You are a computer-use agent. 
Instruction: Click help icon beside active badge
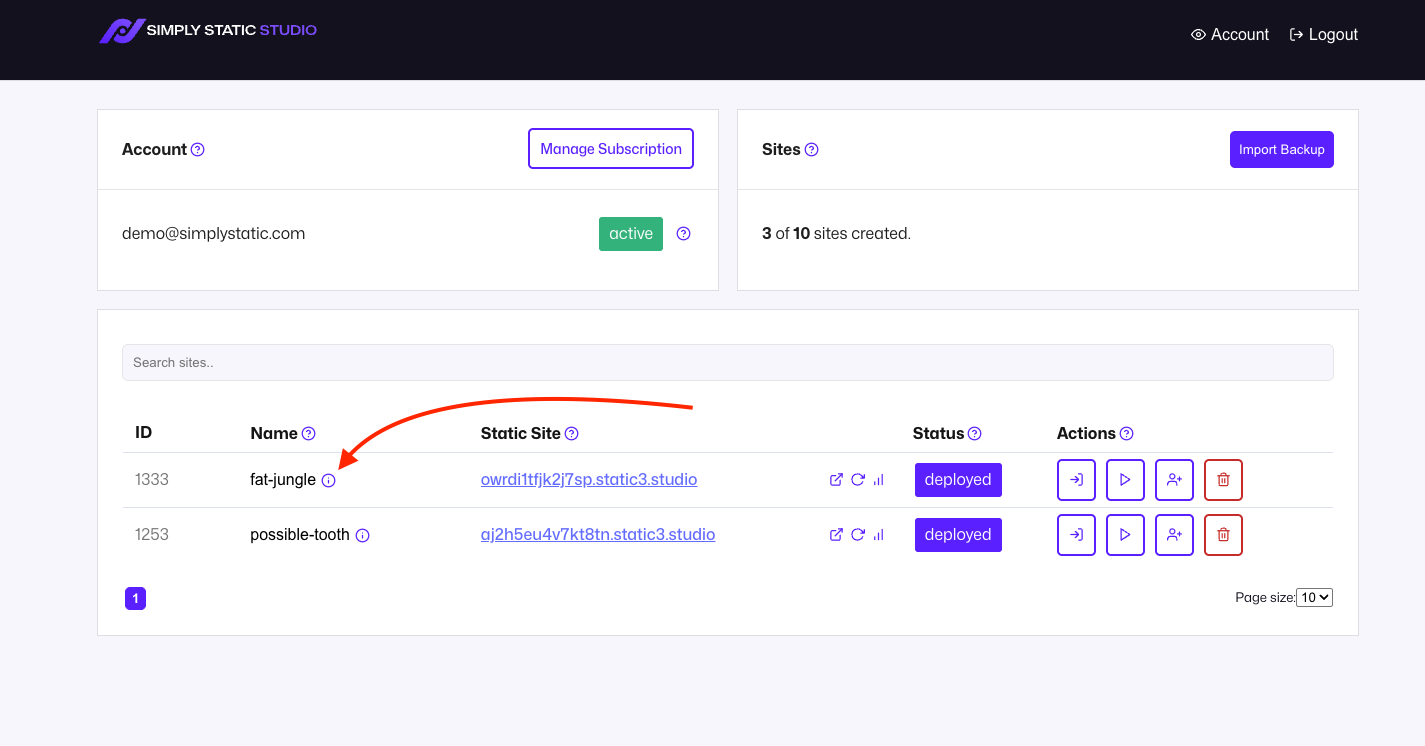(x=684, y=234)
